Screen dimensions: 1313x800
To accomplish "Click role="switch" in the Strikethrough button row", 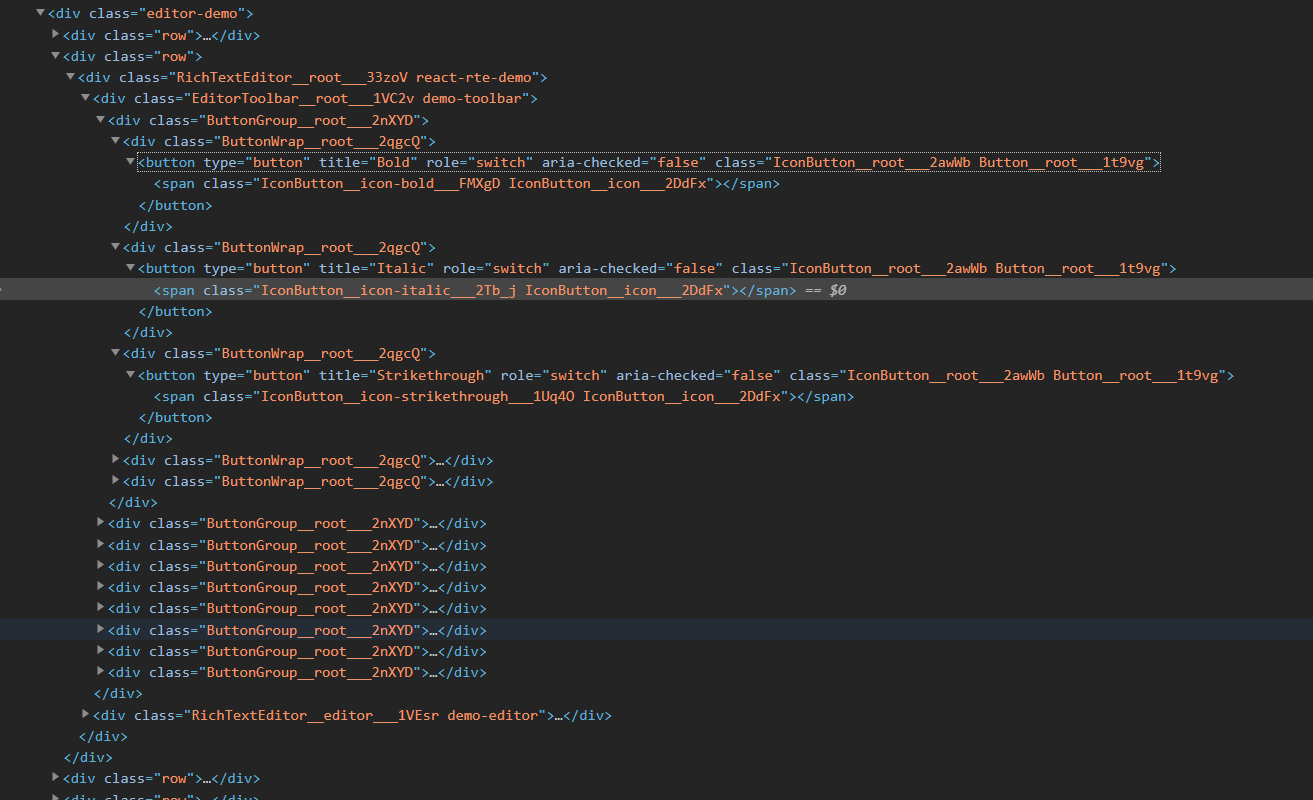I will pos(554,375).
